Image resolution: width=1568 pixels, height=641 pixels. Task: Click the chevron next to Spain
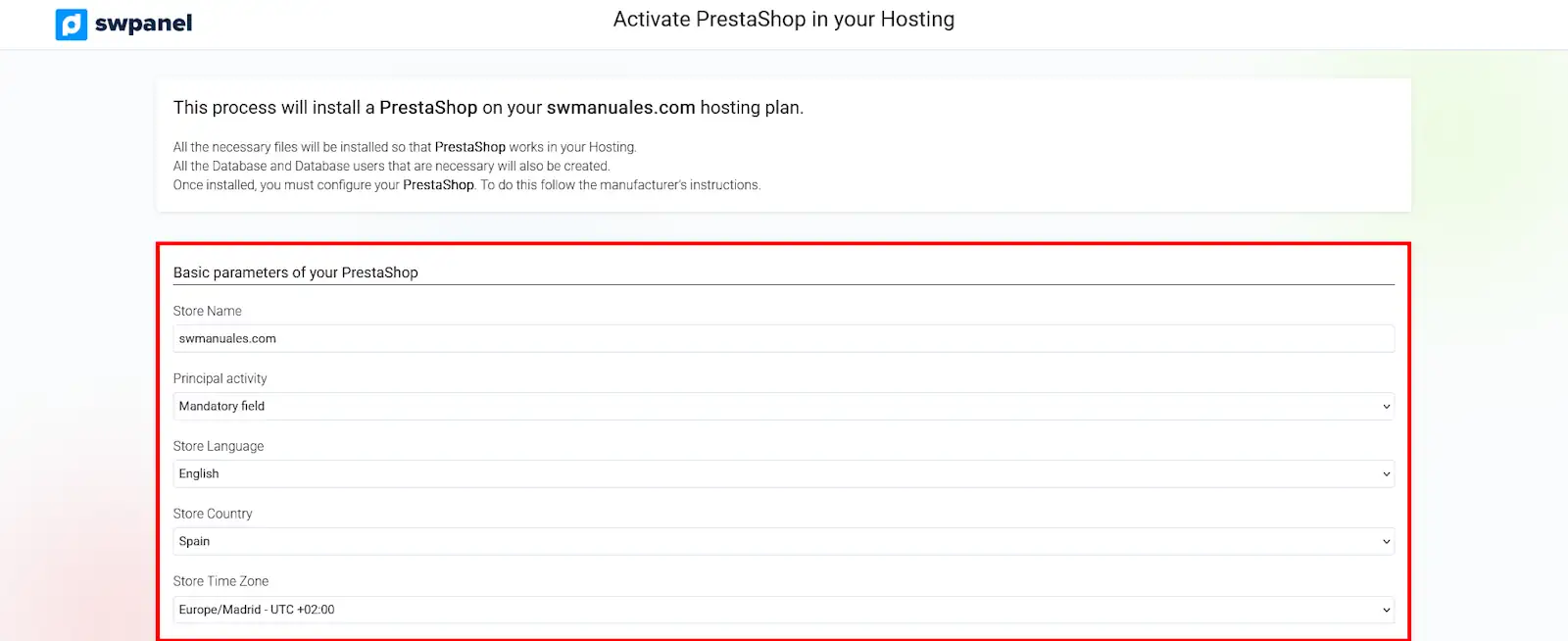pos(1385,541)
